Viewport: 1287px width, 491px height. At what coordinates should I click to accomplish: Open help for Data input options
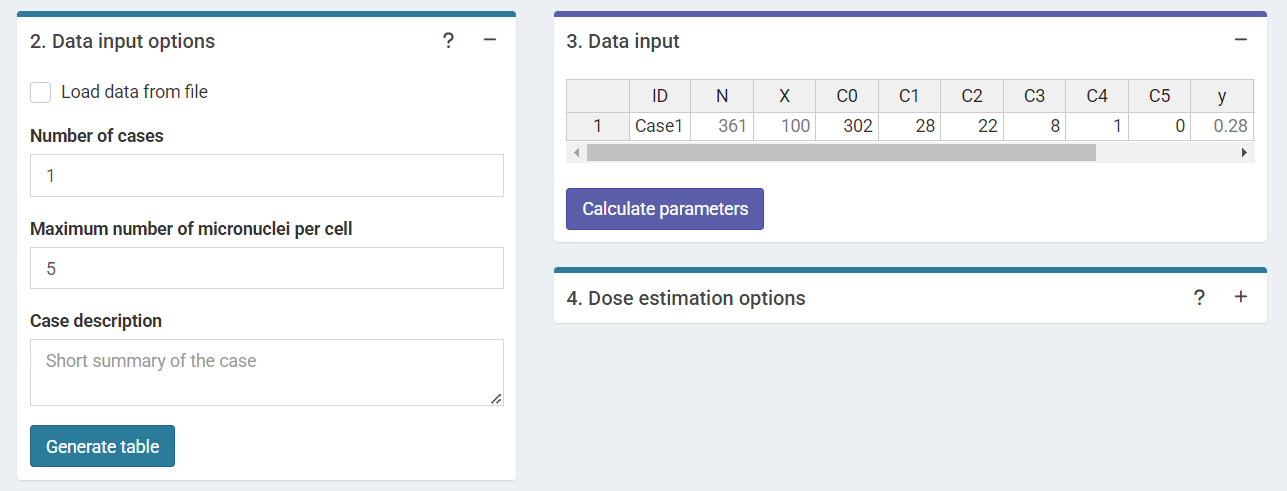pos(448,41)
